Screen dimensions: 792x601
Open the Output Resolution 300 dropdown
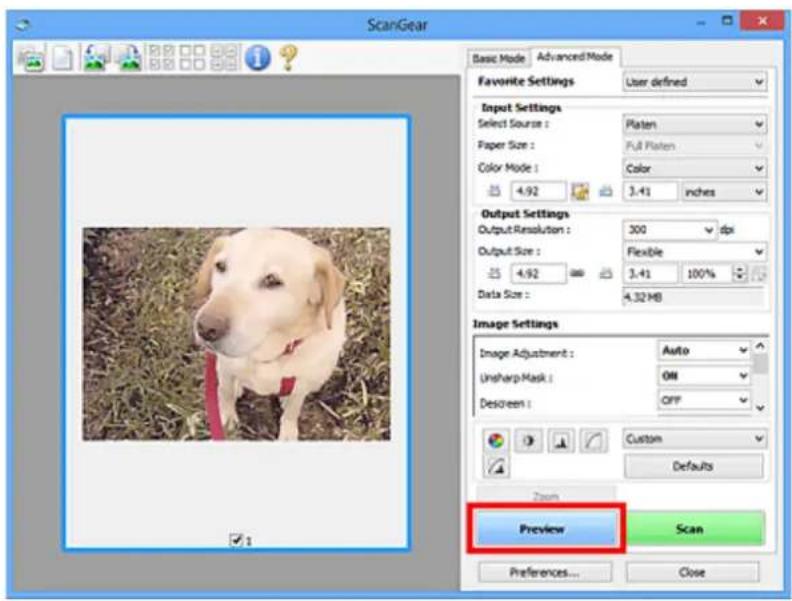[x=670, y=230]
